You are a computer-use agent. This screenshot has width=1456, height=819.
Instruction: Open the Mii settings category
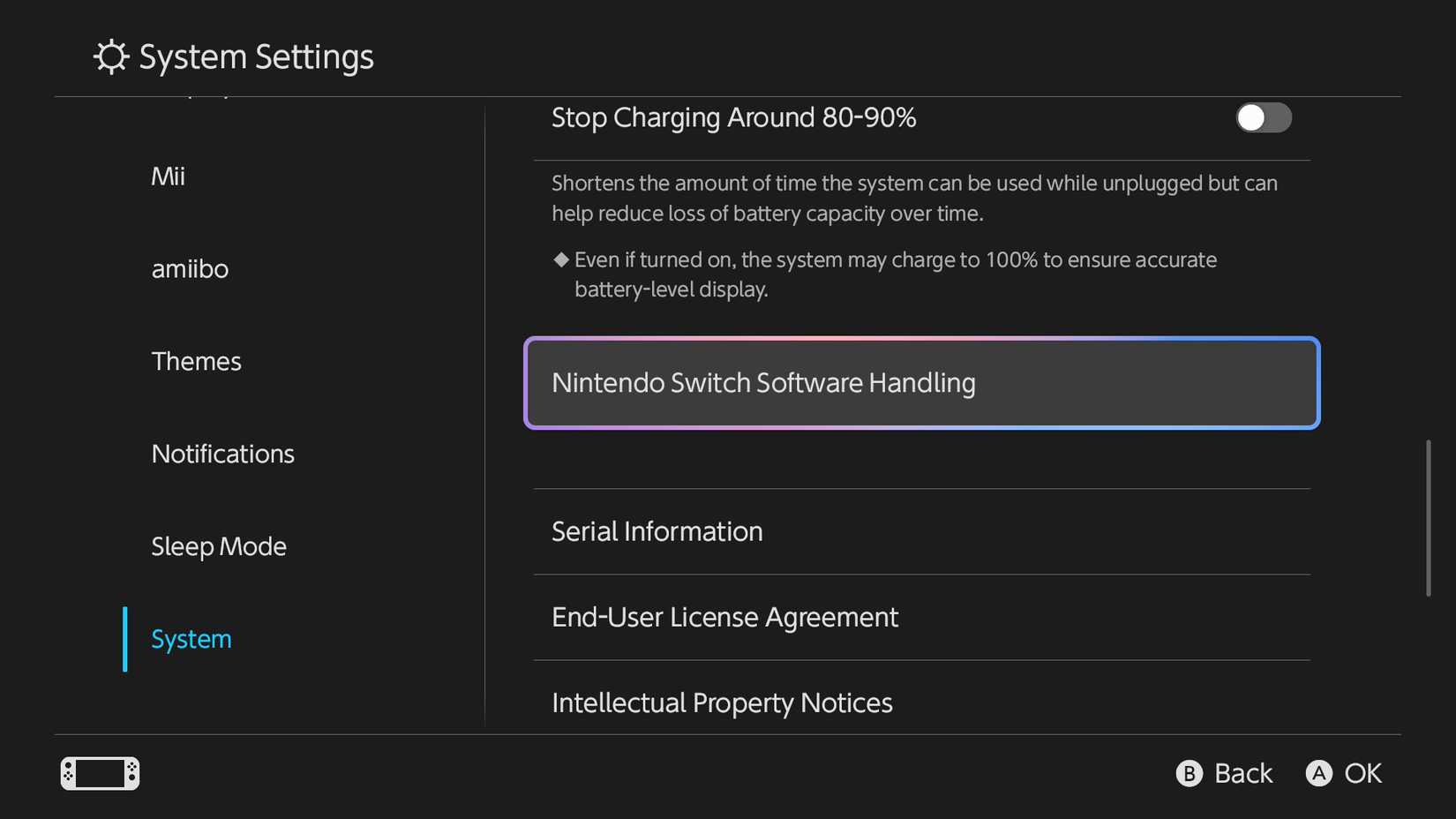[168, 176]
